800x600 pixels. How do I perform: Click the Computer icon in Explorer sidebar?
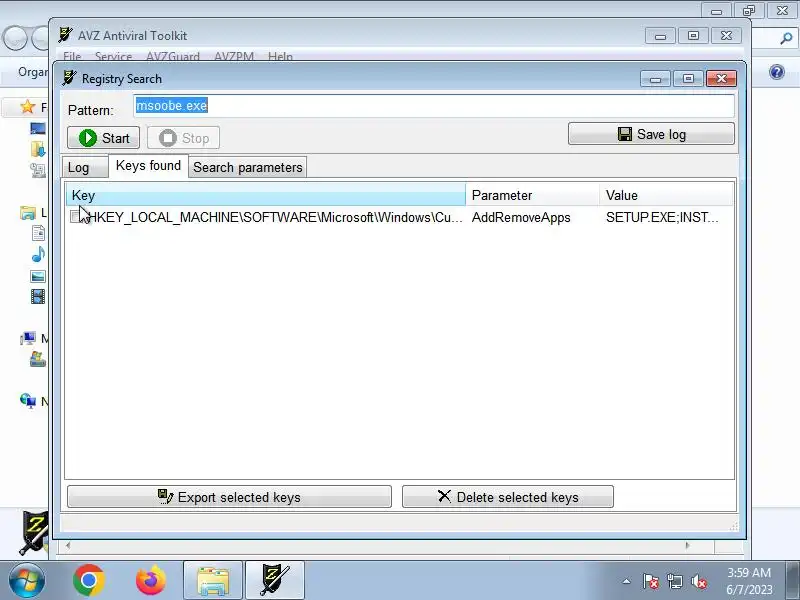pyautogui.click(x=28, y=338)
